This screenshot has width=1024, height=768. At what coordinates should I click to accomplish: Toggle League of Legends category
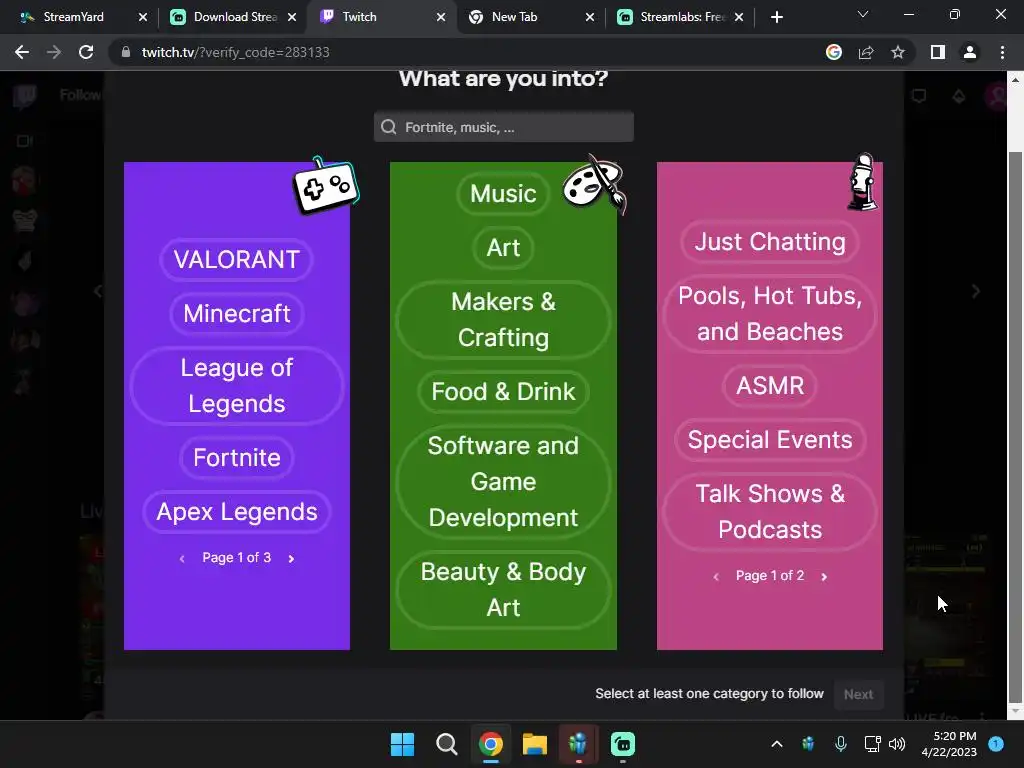[x=236, y=385]
